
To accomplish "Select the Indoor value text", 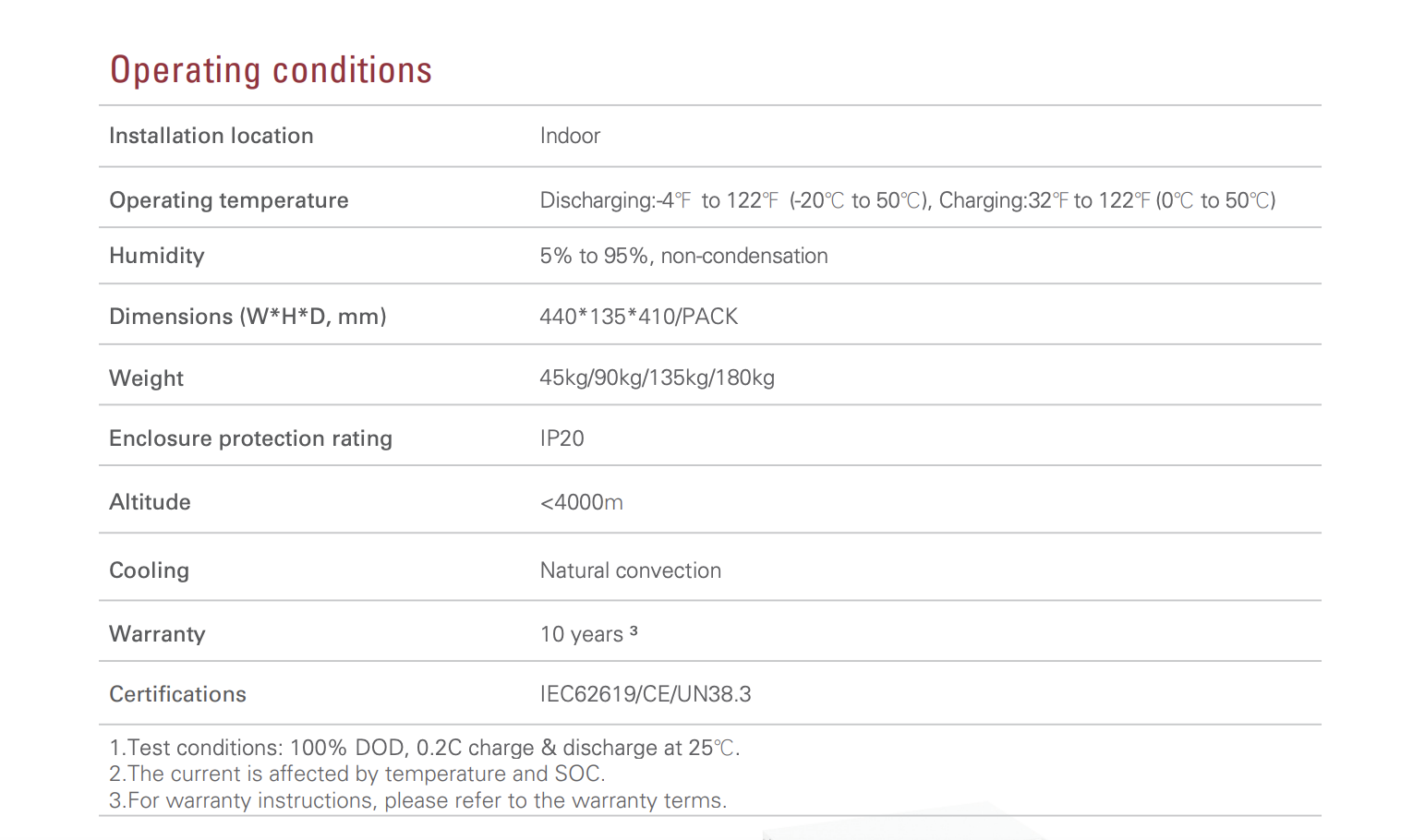I will tap(570, 136).
